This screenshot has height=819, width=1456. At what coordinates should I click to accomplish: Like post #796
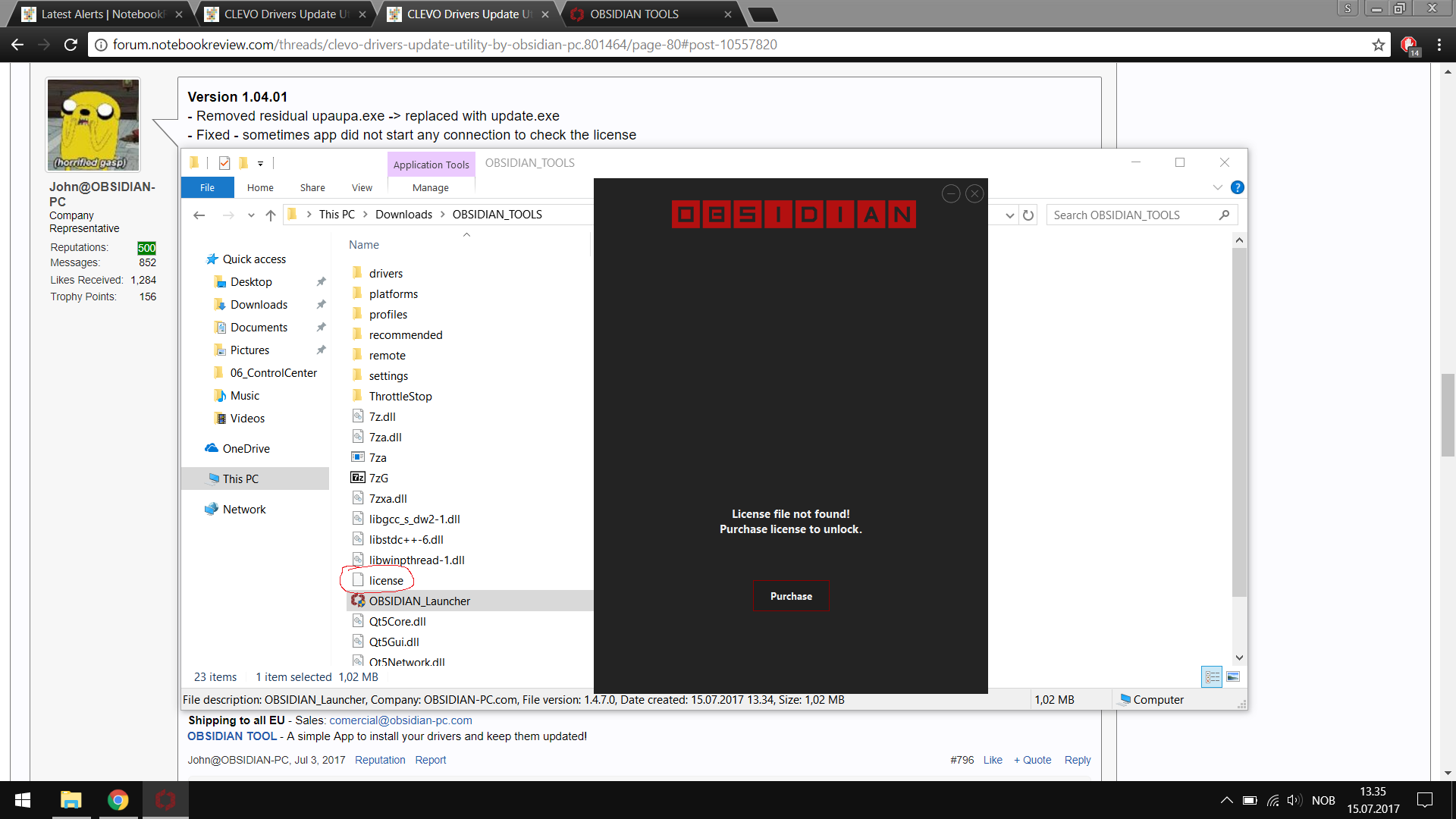[x=993, y=760]
